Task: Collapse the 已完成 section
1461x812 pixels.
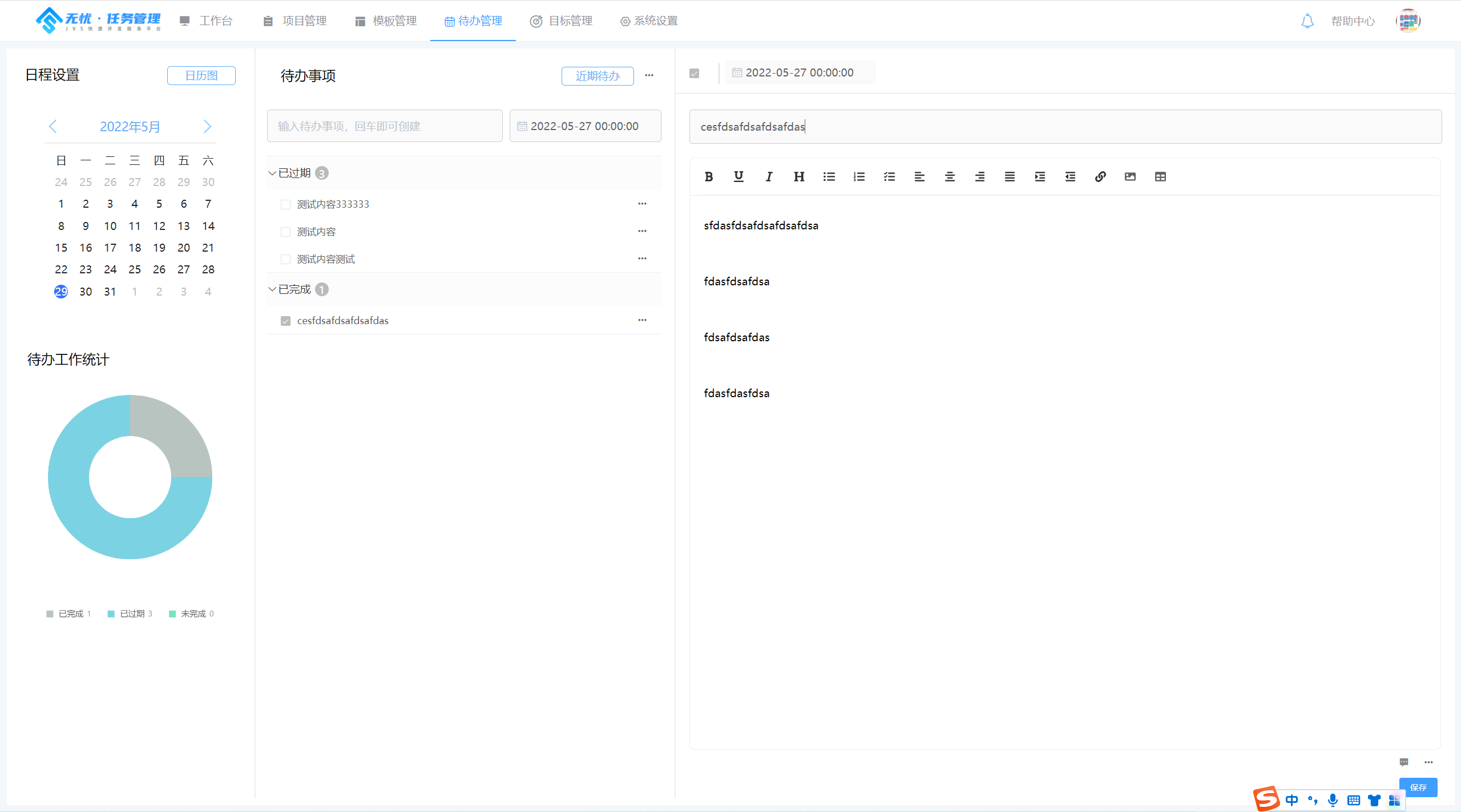Action: (272, 289)
